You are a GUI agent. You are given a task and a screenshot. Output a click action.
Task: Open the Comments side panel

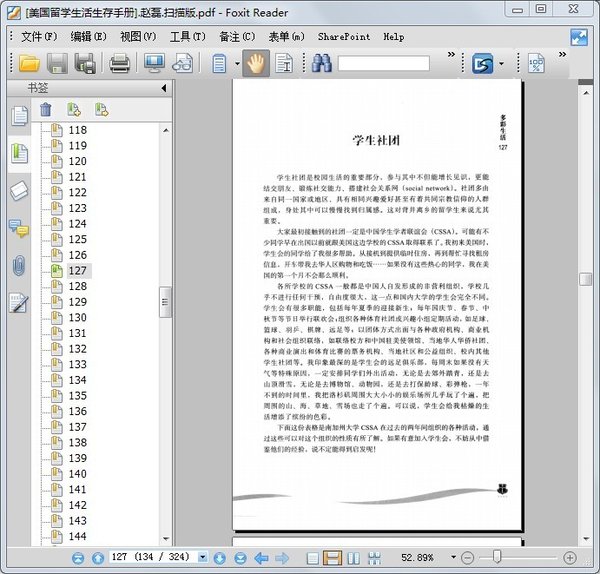coord(19,228)
